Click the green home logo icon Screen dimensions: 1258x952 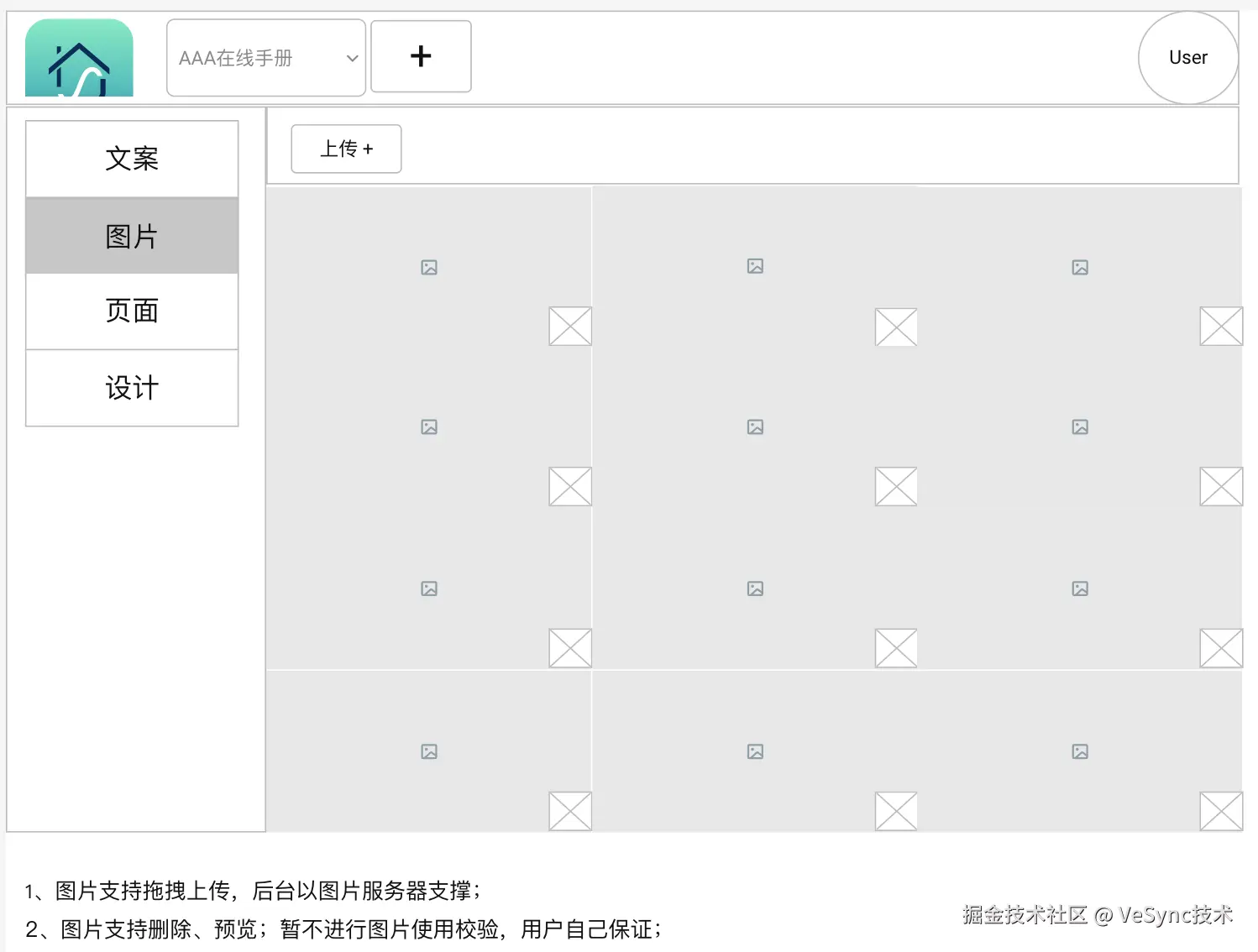78,56
